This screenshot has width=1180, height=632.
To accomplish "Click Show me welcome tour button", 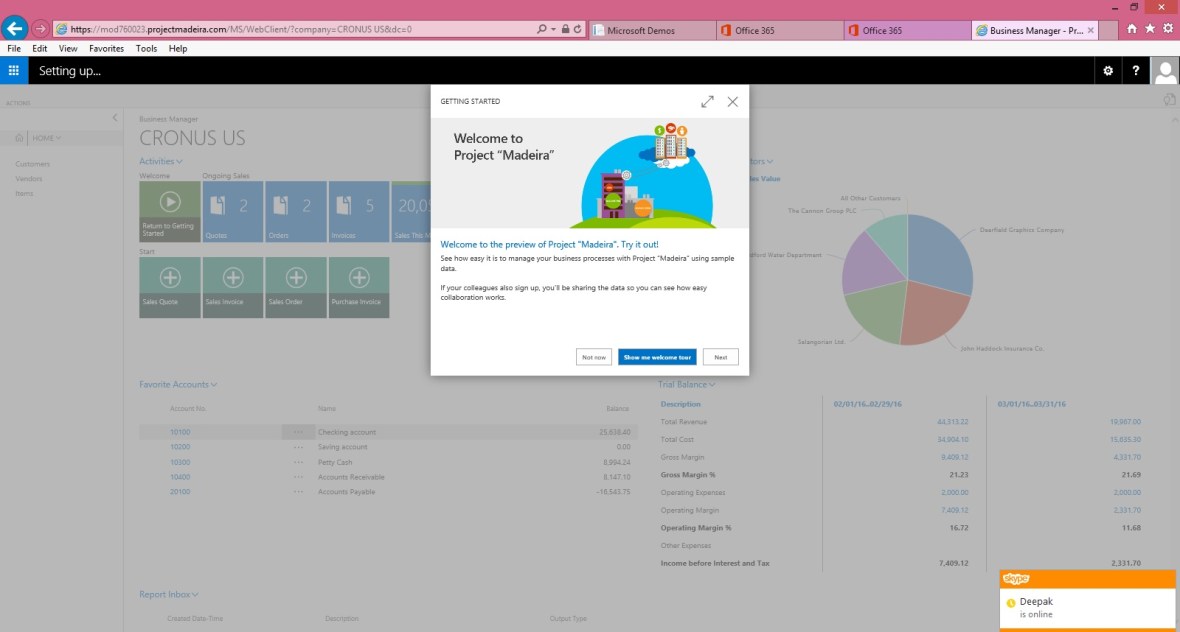I will coord(657,357).
